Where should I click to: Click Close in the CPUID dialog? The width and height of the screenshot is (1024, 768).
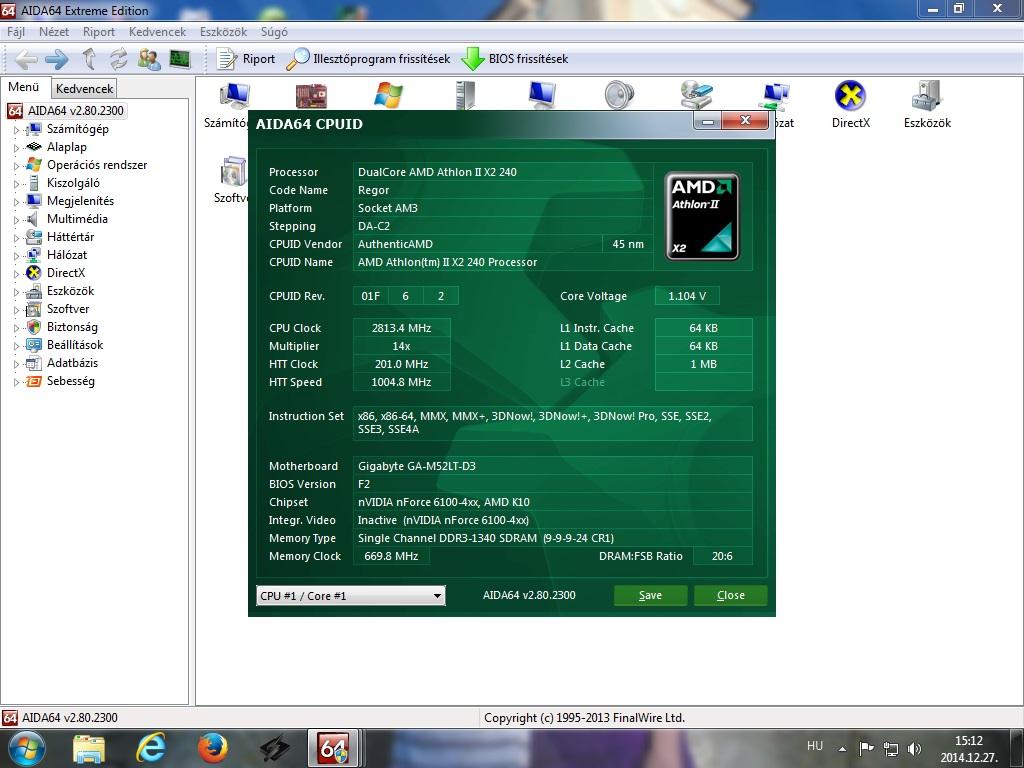pyautogui.click(x=730, y=595)
